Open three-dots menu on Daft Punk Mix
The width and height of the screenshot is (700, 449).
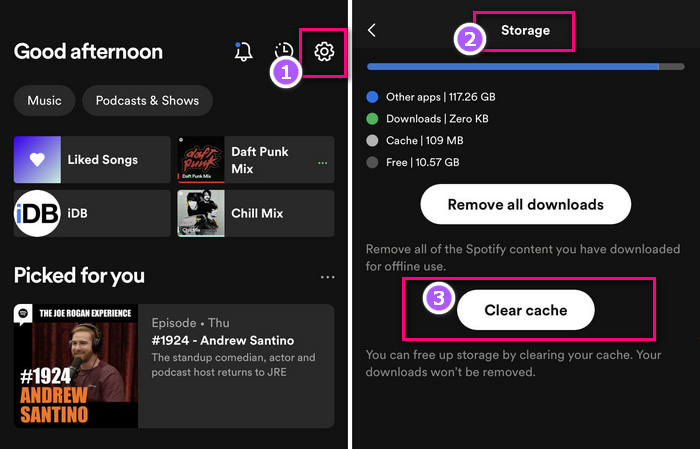point(322,162)
